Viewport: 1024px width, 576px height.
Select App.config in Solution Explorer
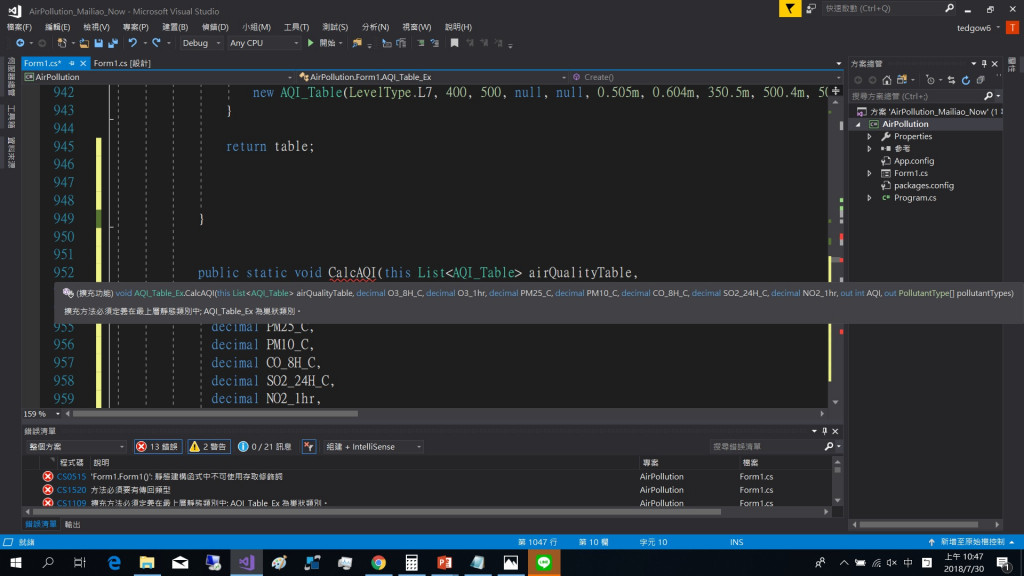914,161
